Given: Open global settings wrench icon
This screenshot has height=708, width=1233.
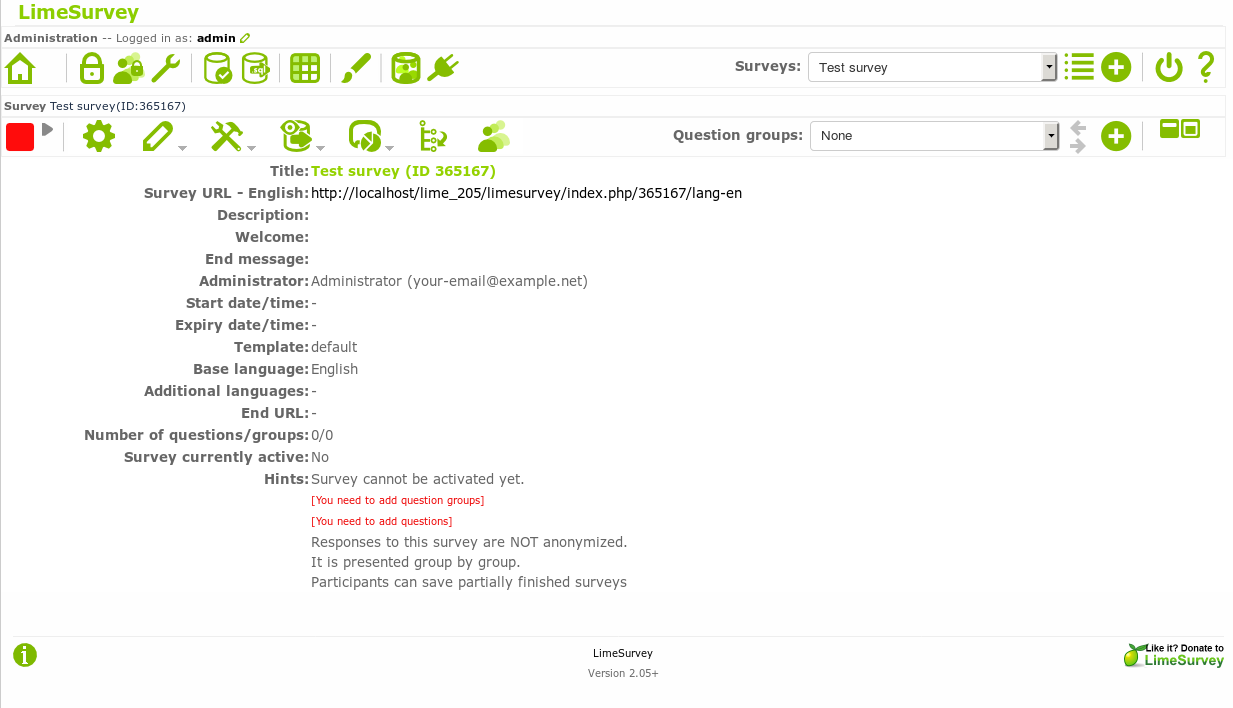Looking at the screenshot, I should click(165, 68).
